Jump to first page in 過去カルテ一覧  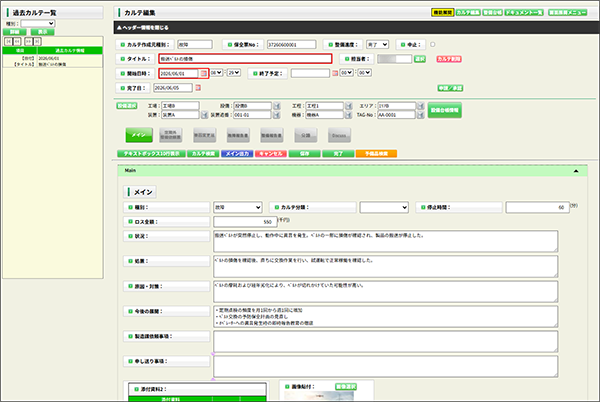pyautogui.click(x=8, y=41)
